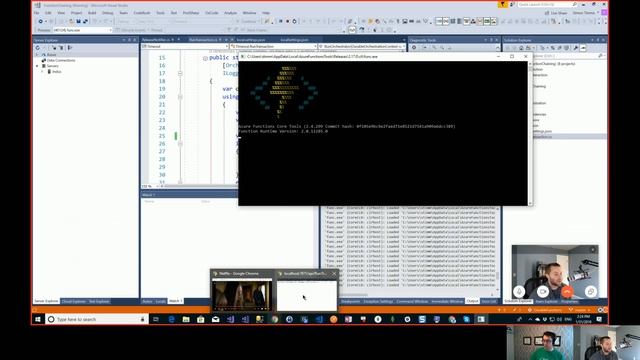
Task: Open the Window menu
Action: pyautogui.click(x=249, y=13)
